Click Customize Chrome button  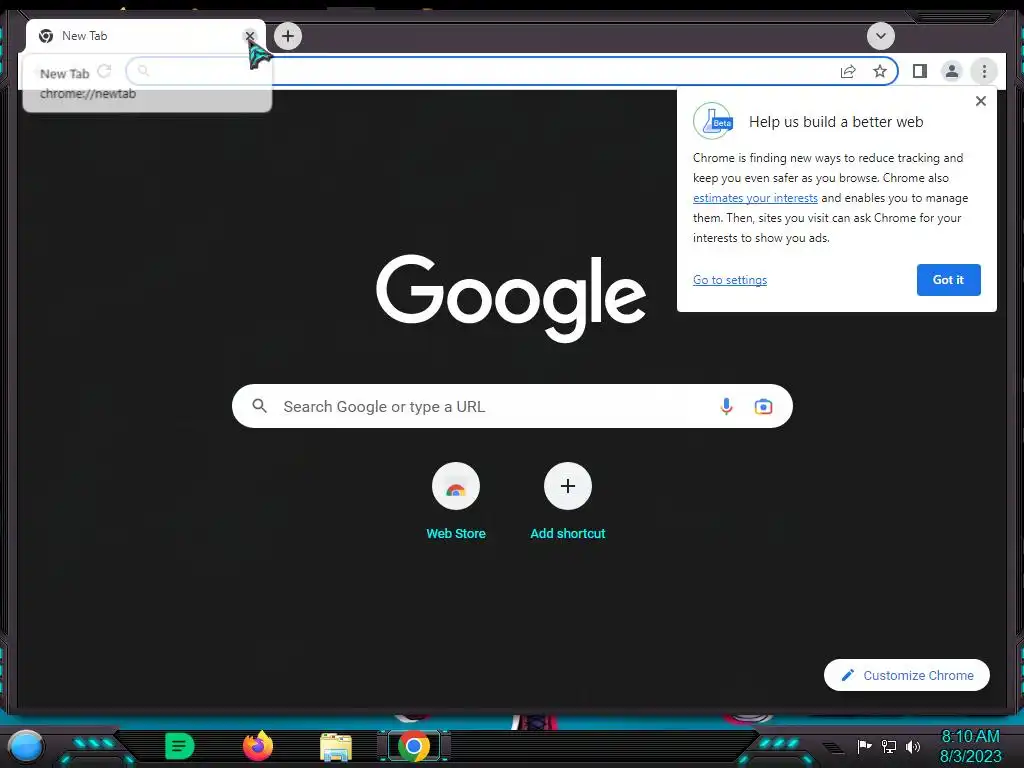click(906, 675)
